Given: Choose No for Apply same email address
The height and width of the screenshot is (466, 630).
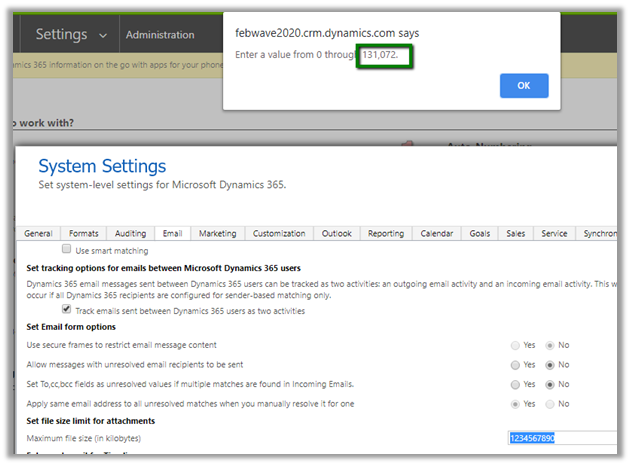Looking at the screenshot, I should (x=548, y=404).
